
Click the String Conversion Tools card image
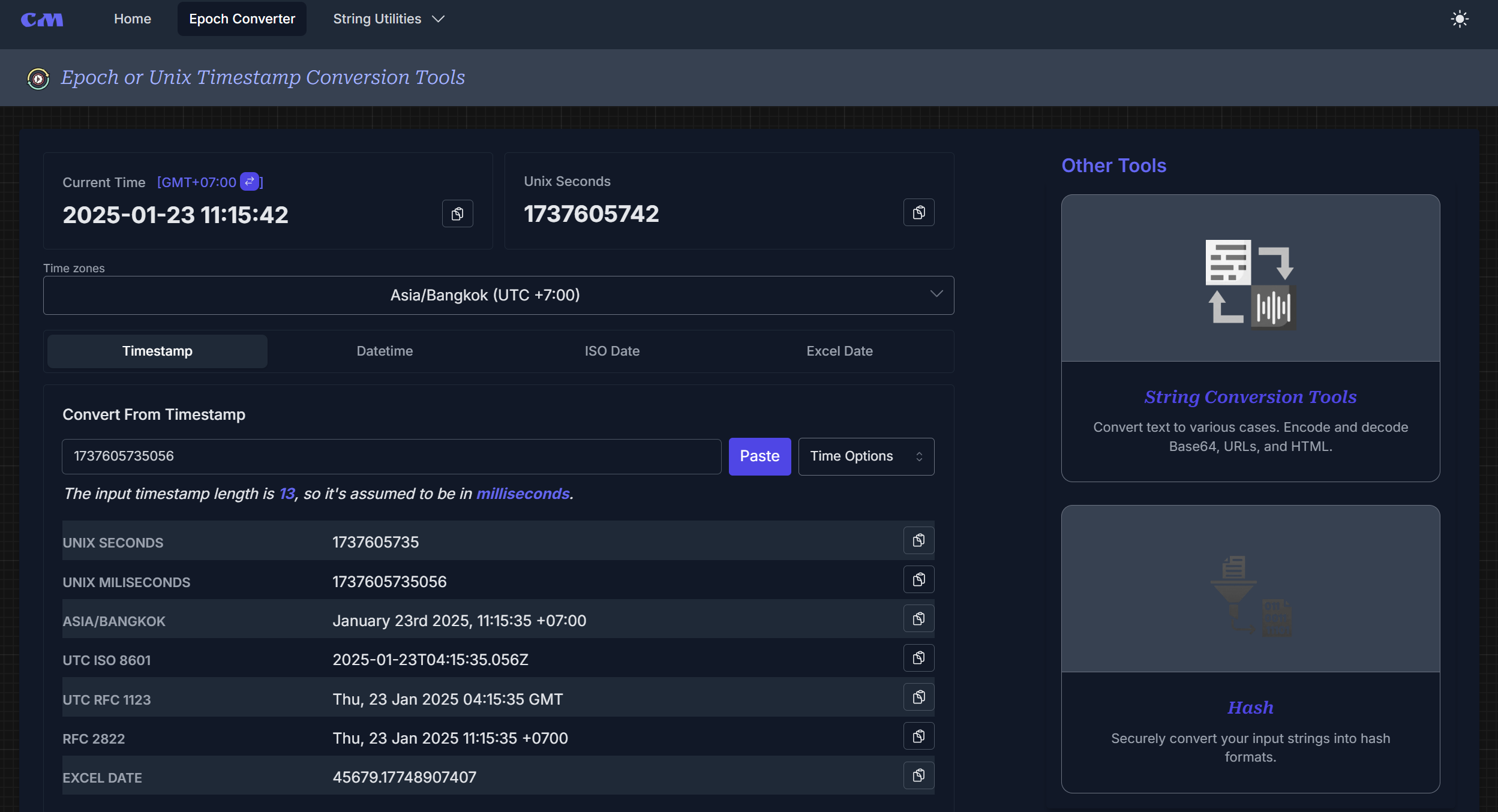(x=1250, y=278)
